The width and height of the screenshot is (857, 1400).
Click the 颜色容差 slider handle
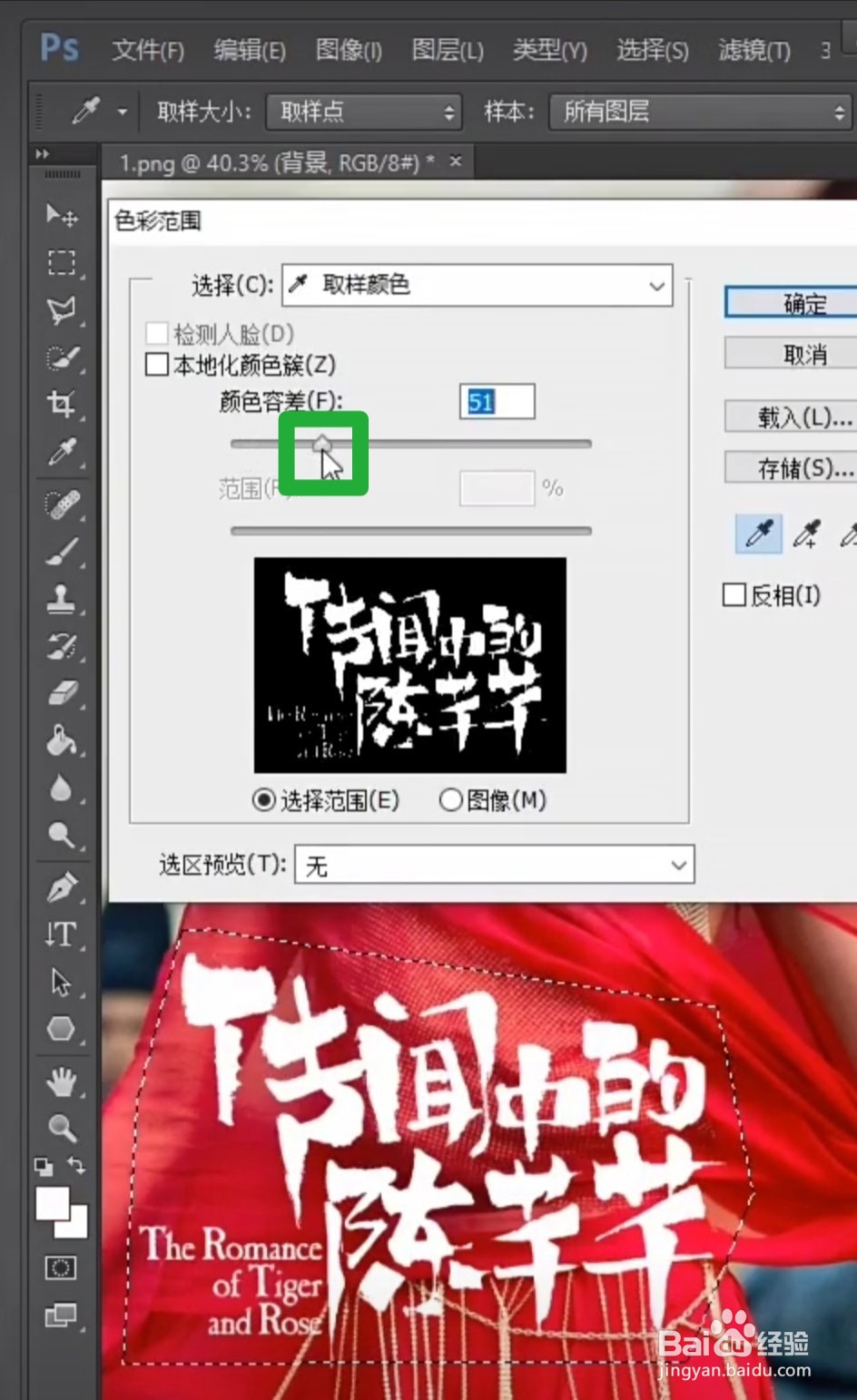click(321, 443)
